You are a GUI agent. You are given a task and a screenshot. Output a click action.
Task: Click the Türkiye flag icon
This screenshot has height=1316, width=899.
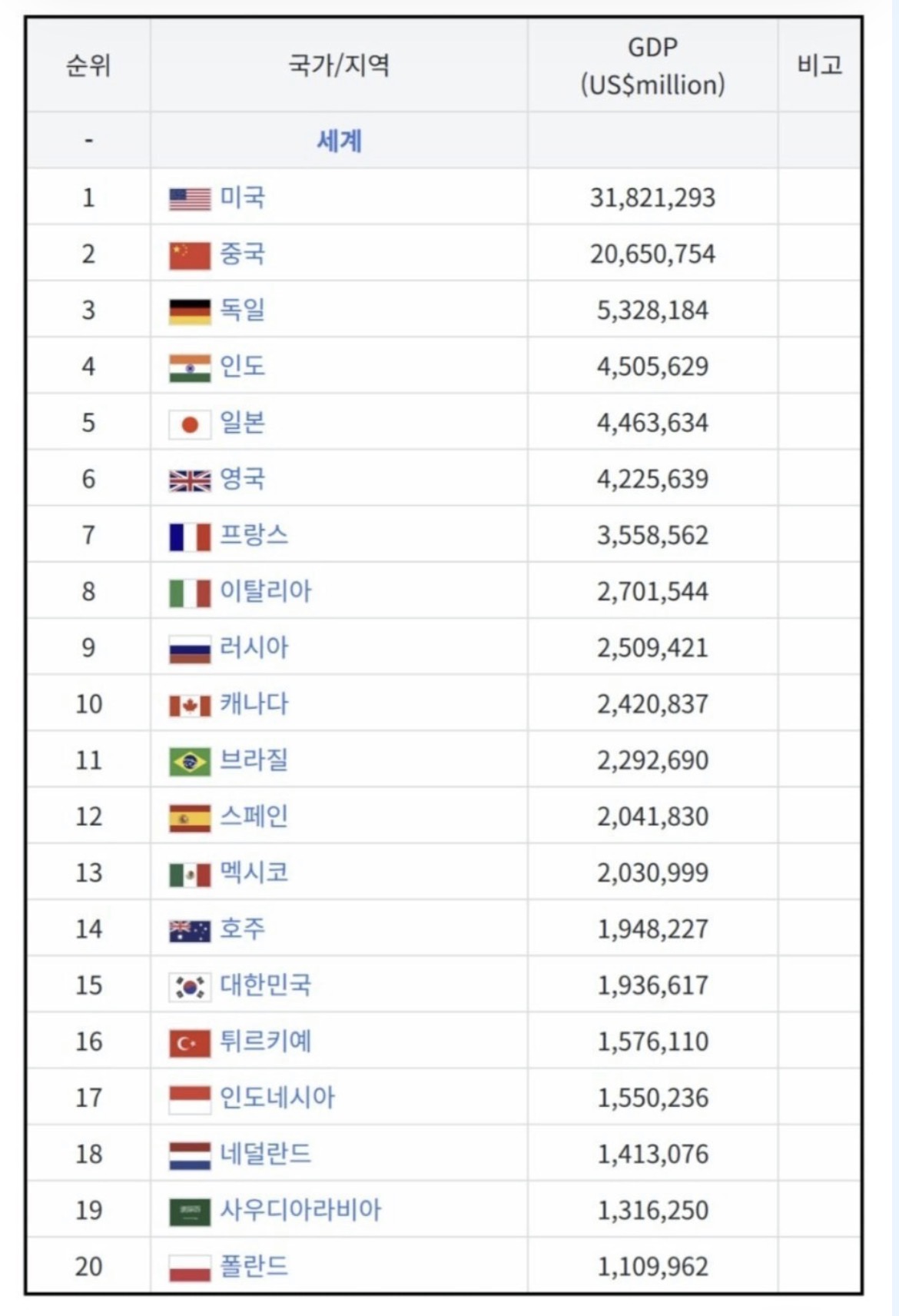tap(190, 1043)
